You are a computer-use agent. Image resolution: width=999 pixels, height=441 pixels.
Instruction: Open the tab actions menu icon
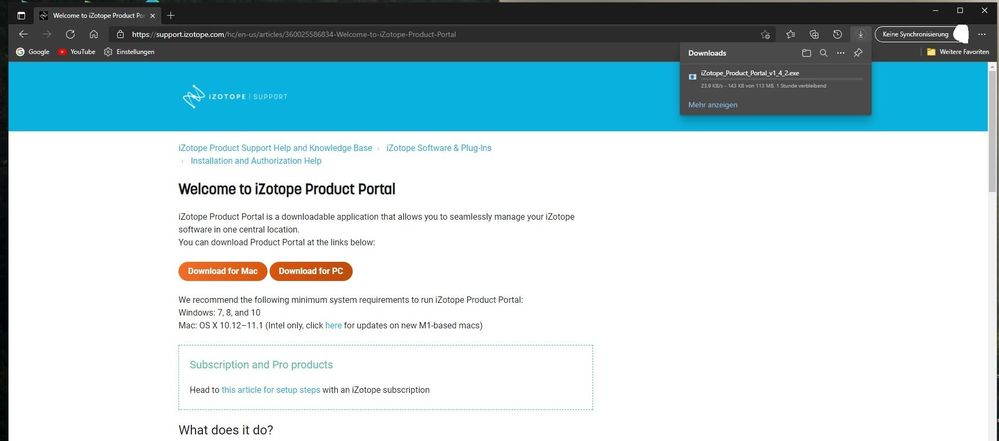(21, 15)
